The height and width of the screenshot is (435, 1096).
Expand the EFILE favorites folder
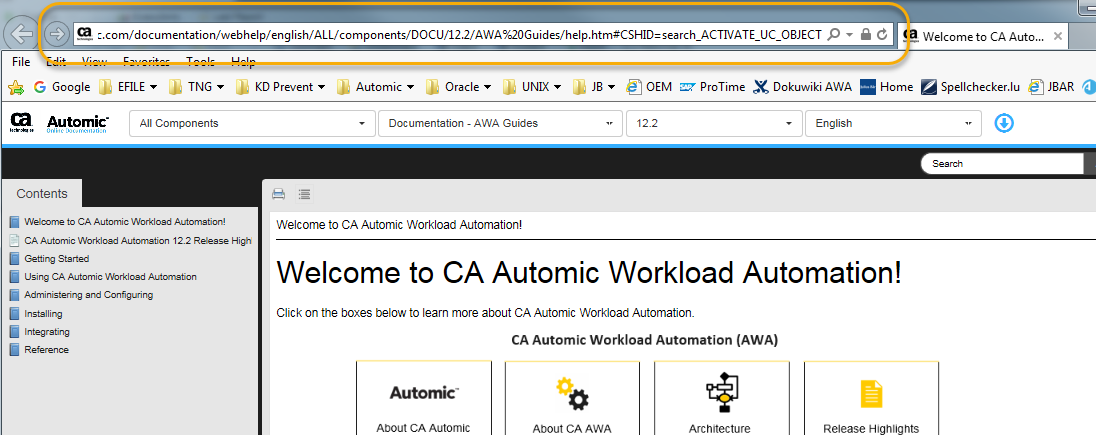pos(129,87)
